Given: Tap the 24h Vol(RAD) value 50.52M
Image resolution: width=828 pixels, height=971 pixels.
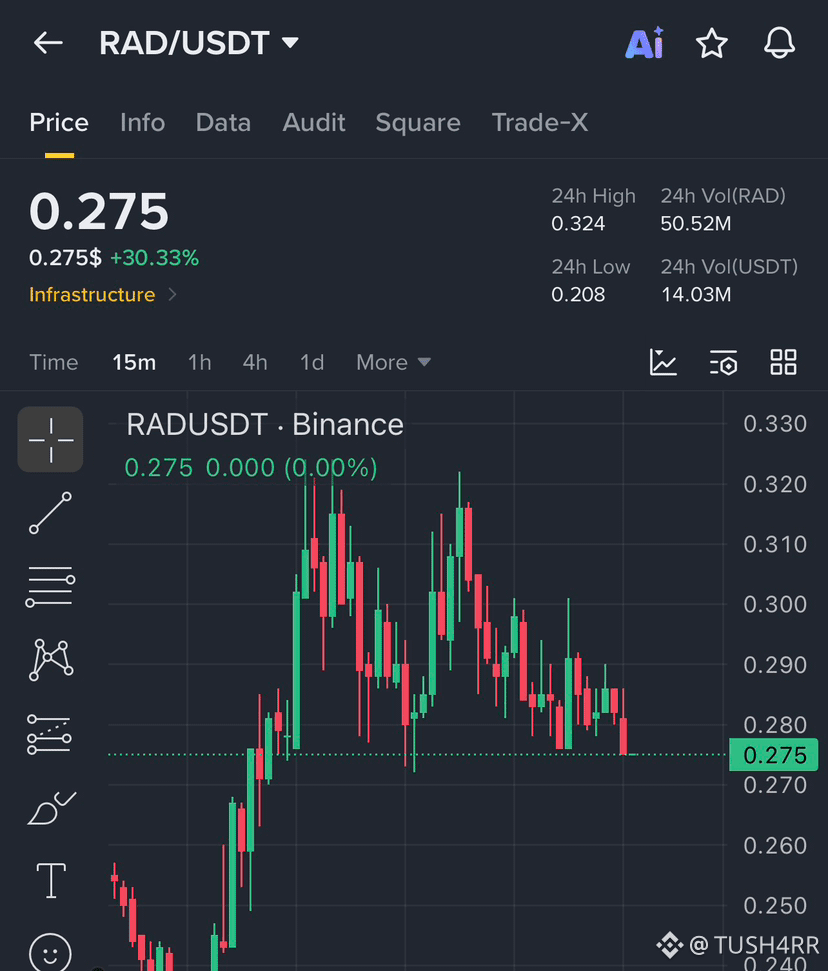Looking at the screenshot, I should tap(695, 224).
